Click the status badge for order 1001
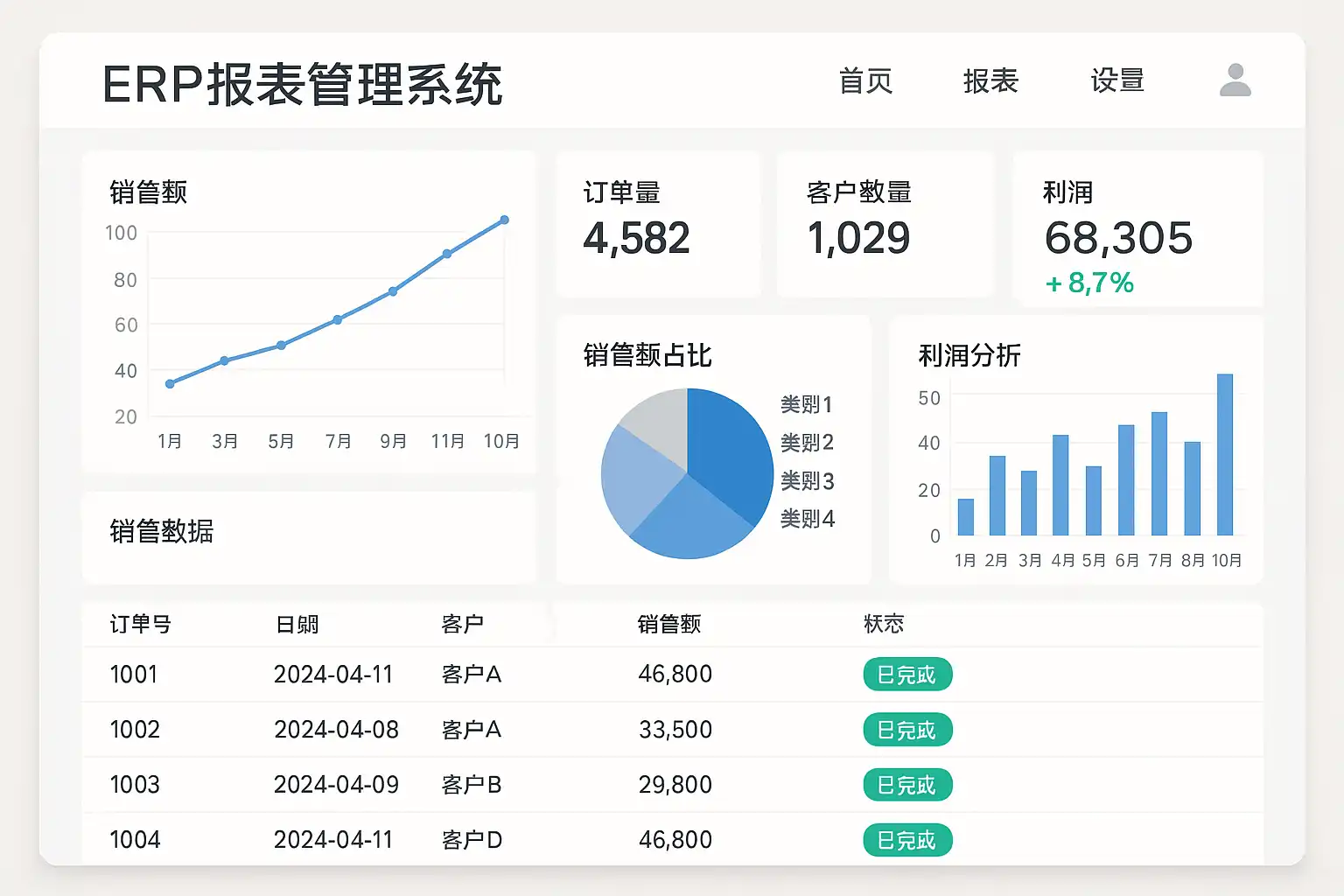 906,675
